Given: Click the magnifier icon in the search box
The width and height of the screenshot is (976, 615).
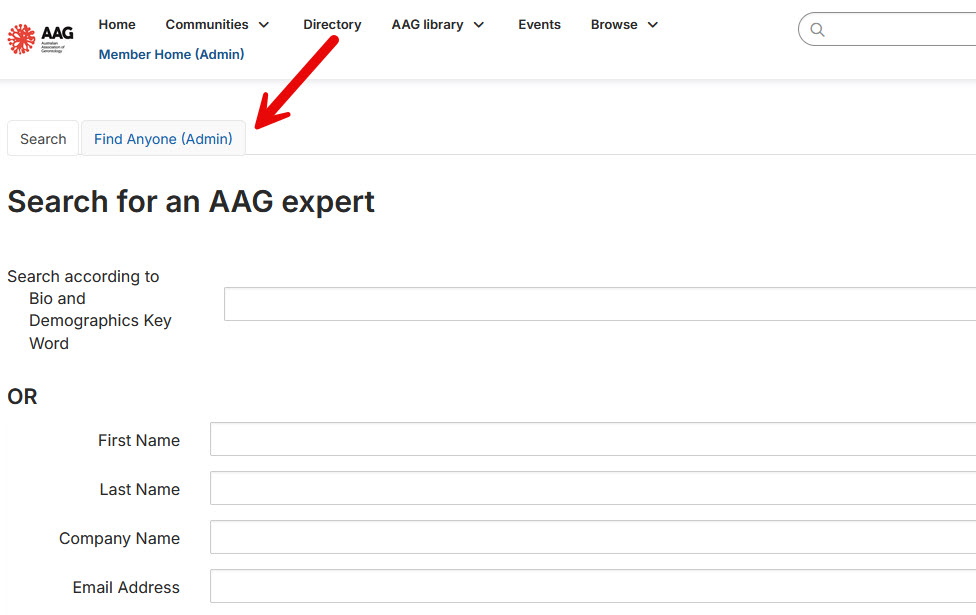Looking at the screenshot, I should [x=817, y=29].
